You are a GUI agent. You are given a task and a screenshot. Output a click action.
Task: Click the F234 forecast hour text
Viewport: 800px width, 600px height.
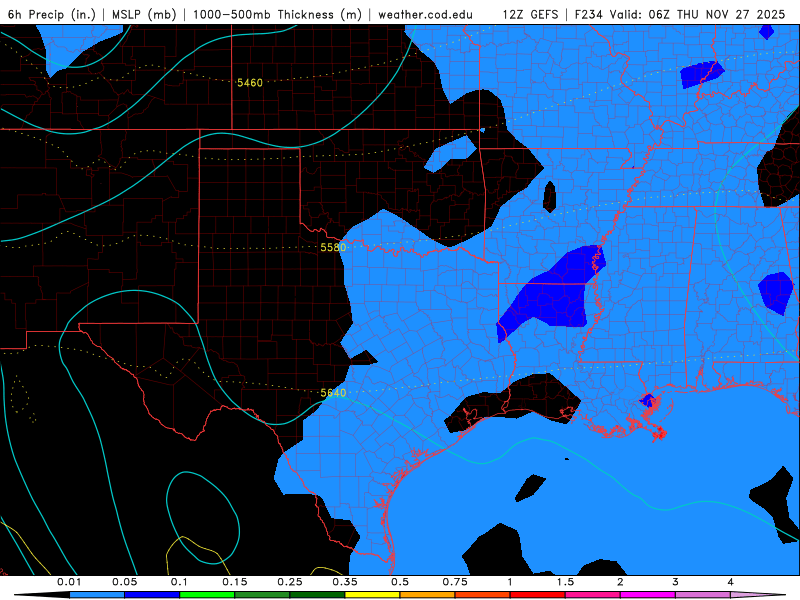pos(589,14)
